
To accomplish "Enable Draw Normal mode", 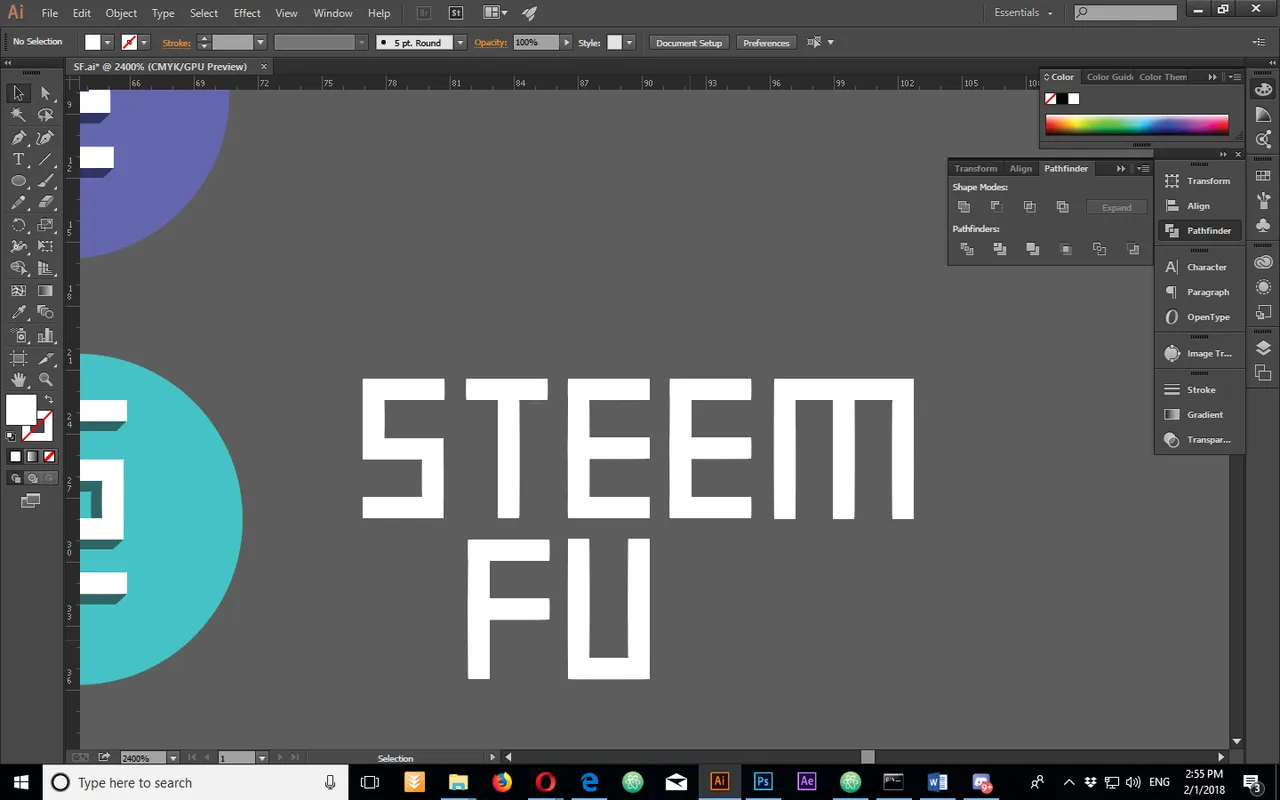I will pos(16,478).
